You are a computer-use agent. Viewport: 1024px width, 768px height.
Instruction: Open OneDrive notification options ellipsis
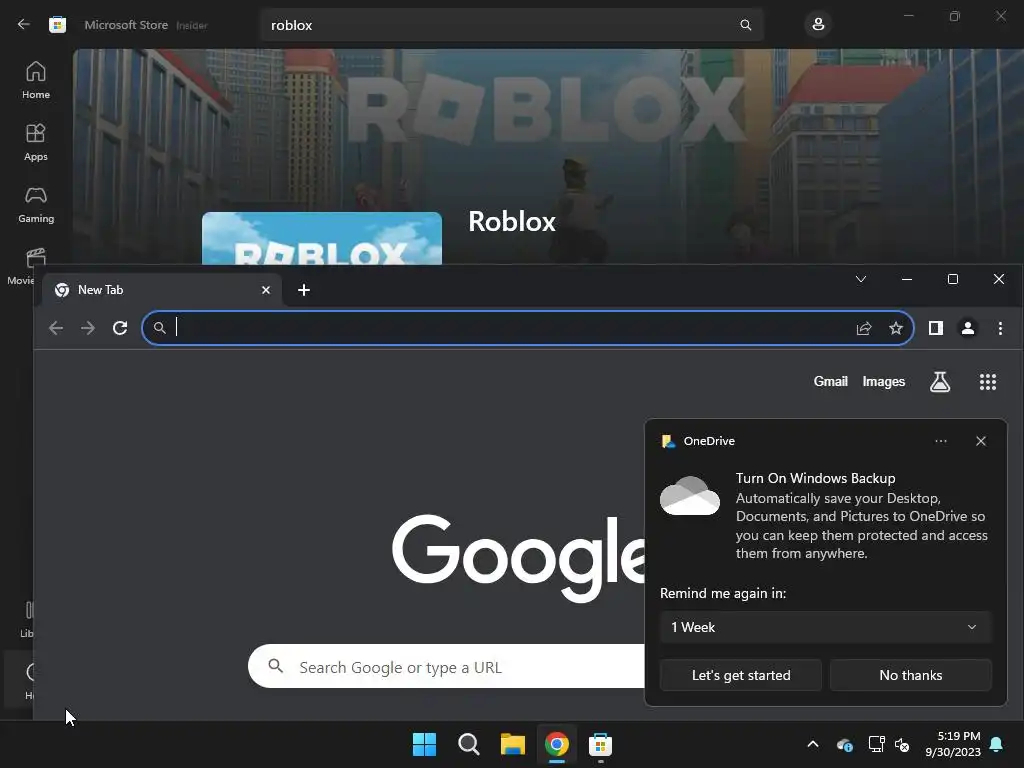point(940,441)
